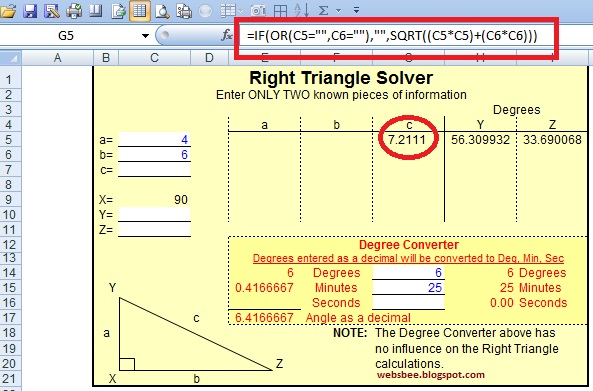
Task: Select column A header
Action: (x=57, y=58)
